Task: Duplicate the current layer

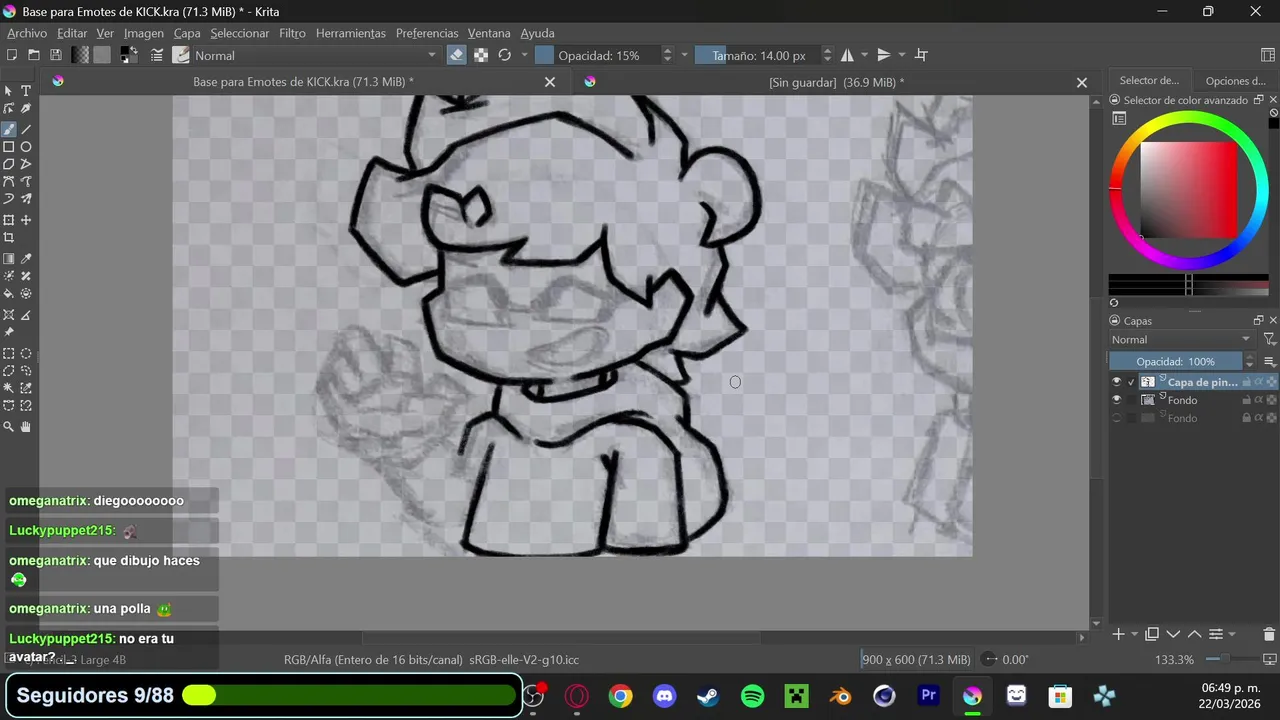Action: point(1152,634)
